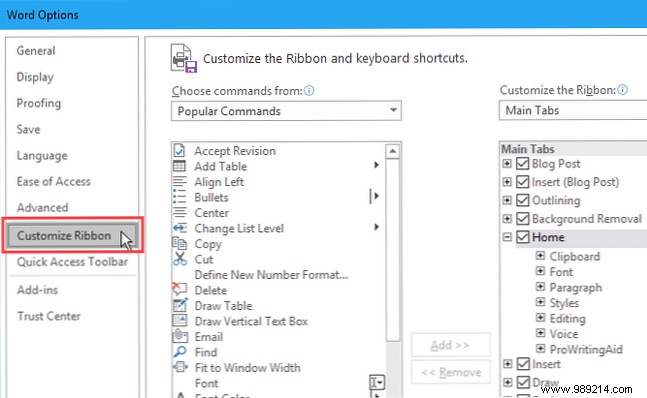Expand the Background Removal tree node
Screen dimensions: 647x398
coord(507,219)
